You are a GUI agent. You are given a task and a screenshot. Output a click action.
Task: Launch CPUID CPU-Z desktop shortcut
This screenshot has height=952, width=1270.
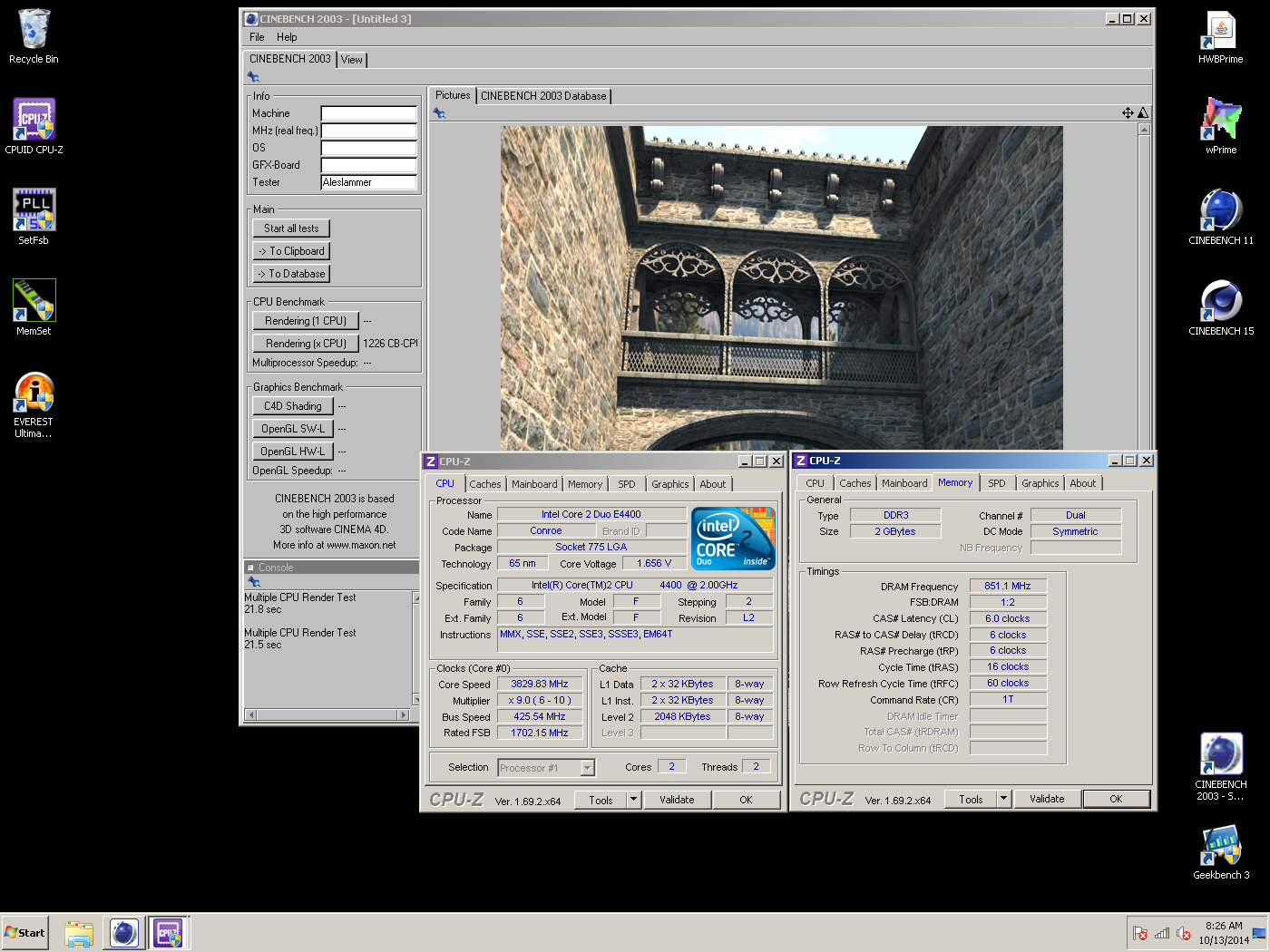click(34, 126)
